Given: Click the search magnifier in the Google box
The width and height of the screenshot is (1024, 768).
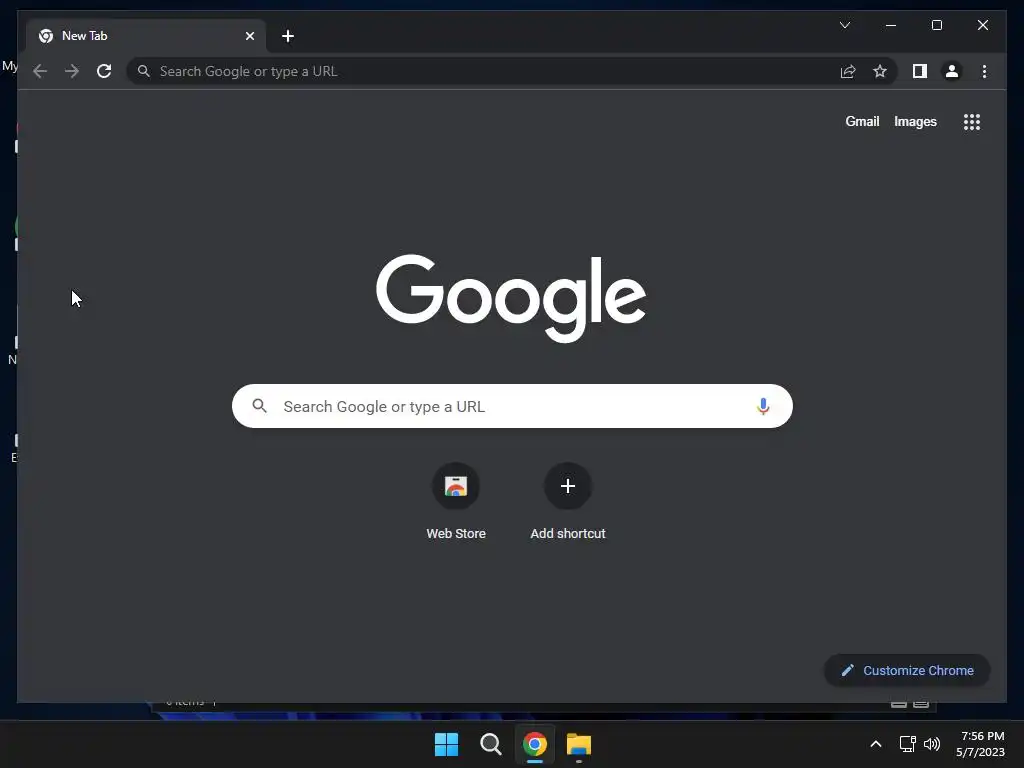Looking at the screenshot, I should (259, 406).
